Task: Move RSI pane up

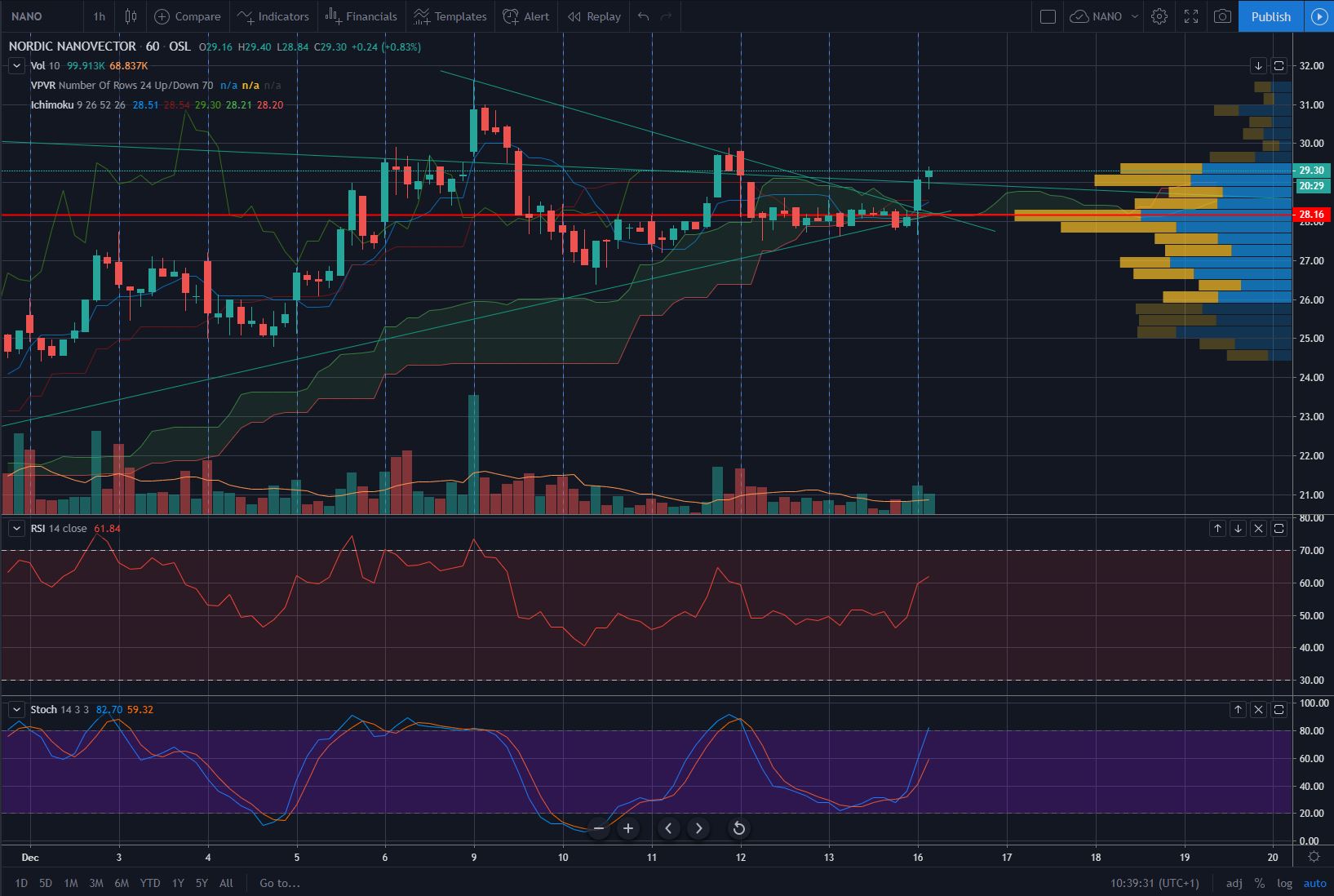Action: coord(1217,529)
